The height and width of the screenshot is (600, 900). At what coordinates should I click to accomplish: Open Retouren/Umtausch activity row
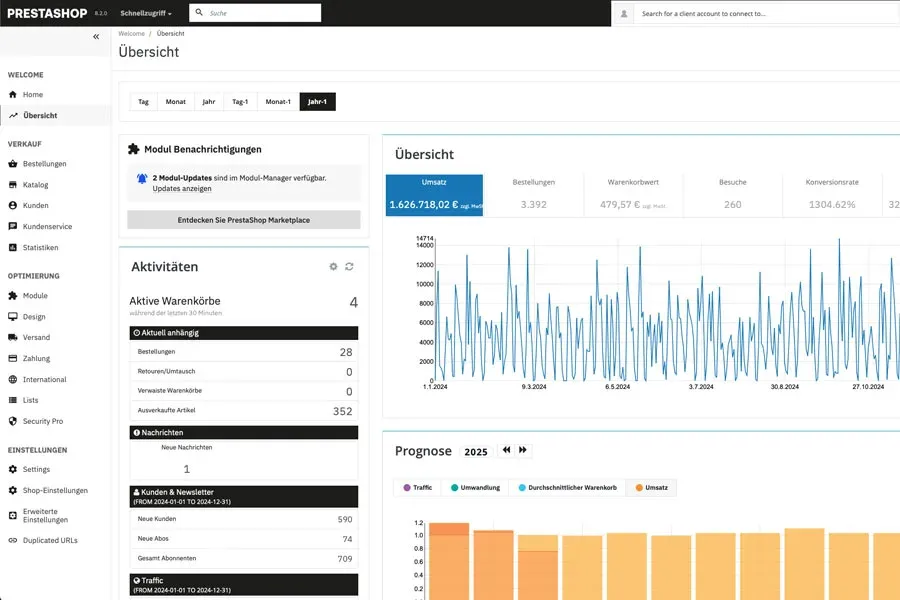tap(244, 371)
